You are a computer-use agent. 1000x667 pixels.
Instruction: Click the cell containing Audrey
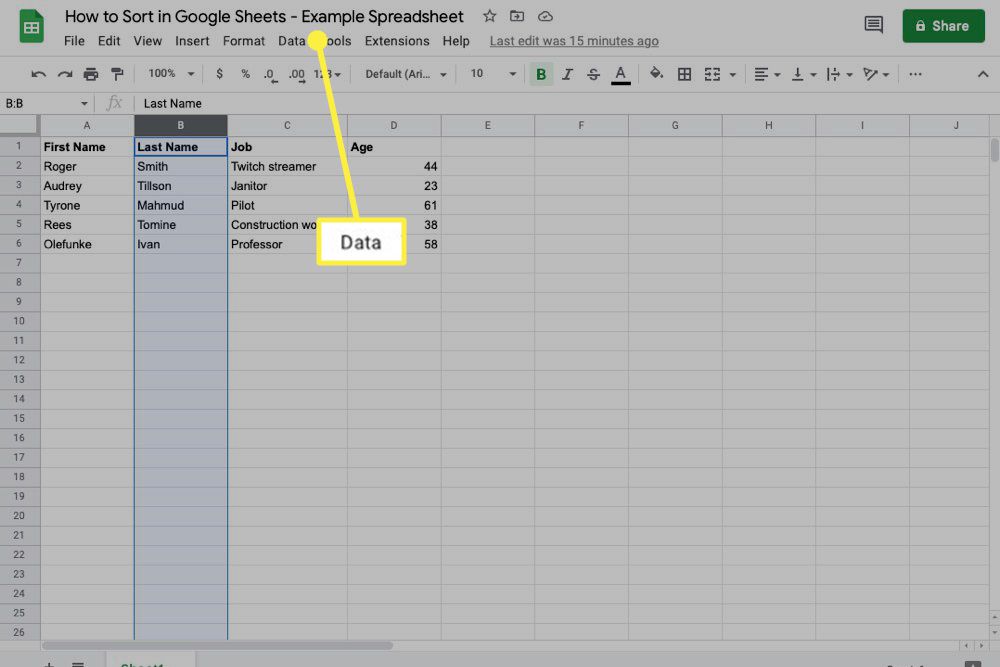pos(87,186)
